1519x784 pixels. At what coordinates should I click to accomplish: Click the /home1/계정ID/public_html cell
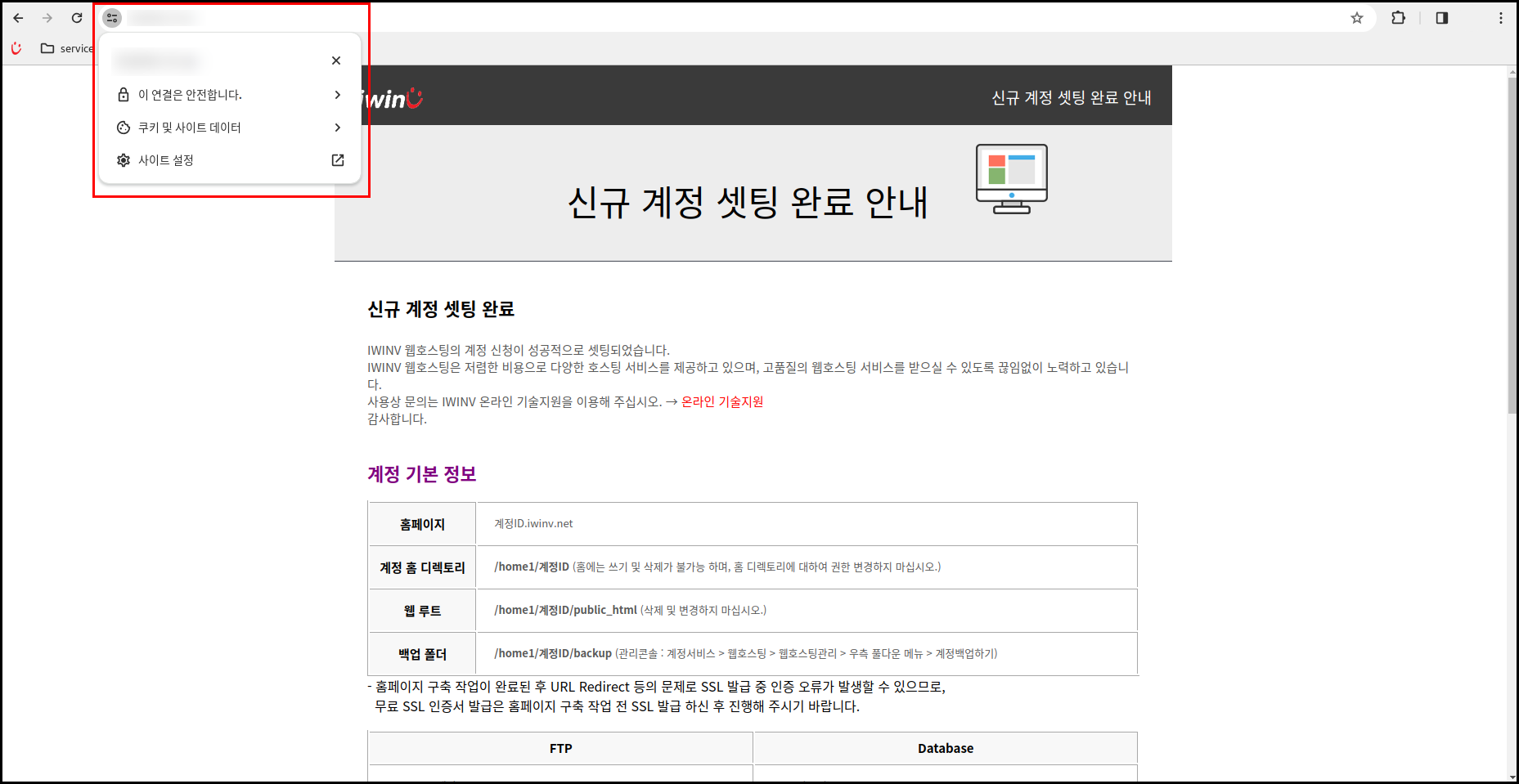point(807,611)
